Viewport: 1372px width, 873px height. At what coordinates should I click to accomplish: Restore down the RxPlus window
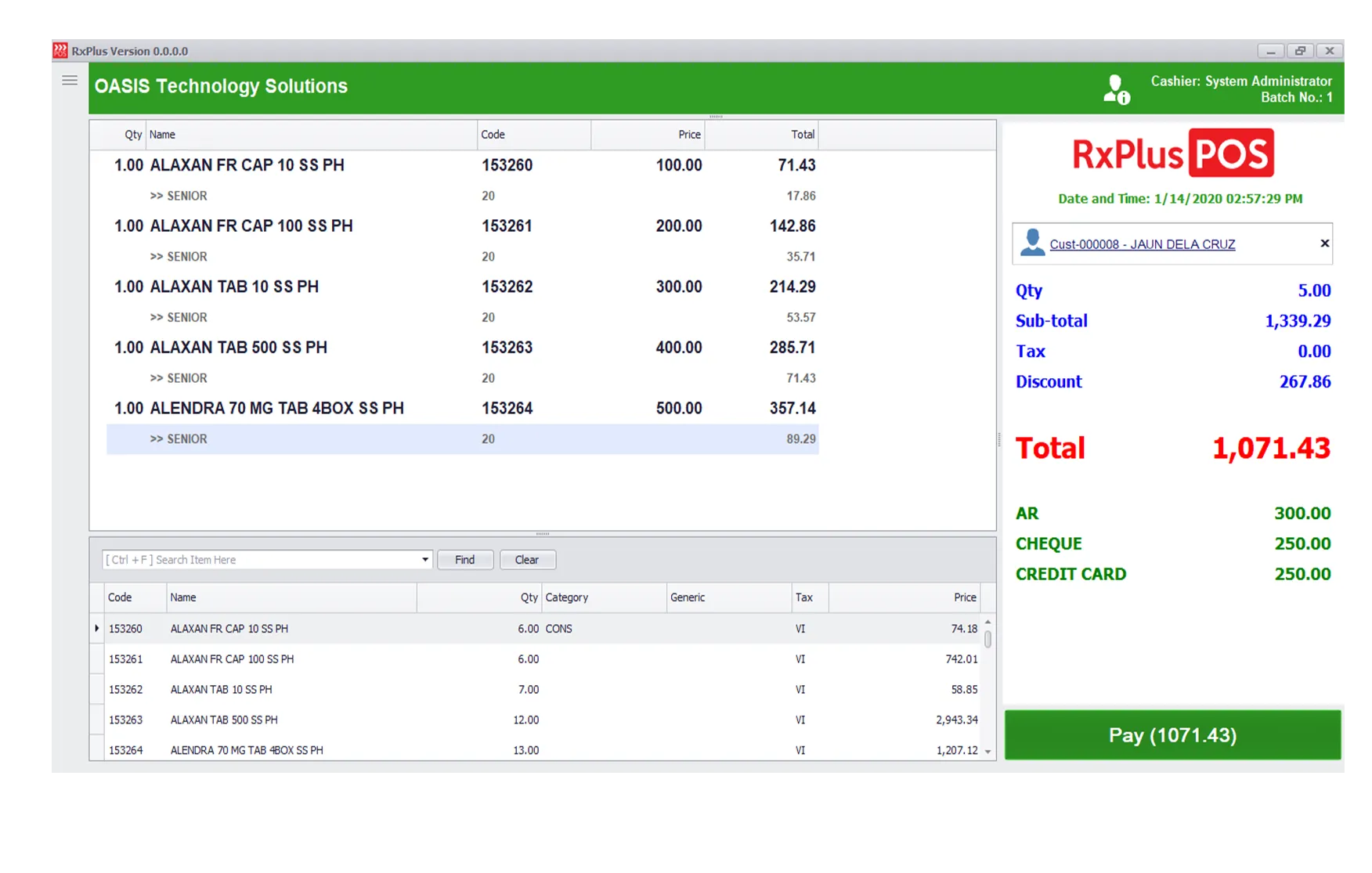pyautogui.click(x=1300, y=51)
